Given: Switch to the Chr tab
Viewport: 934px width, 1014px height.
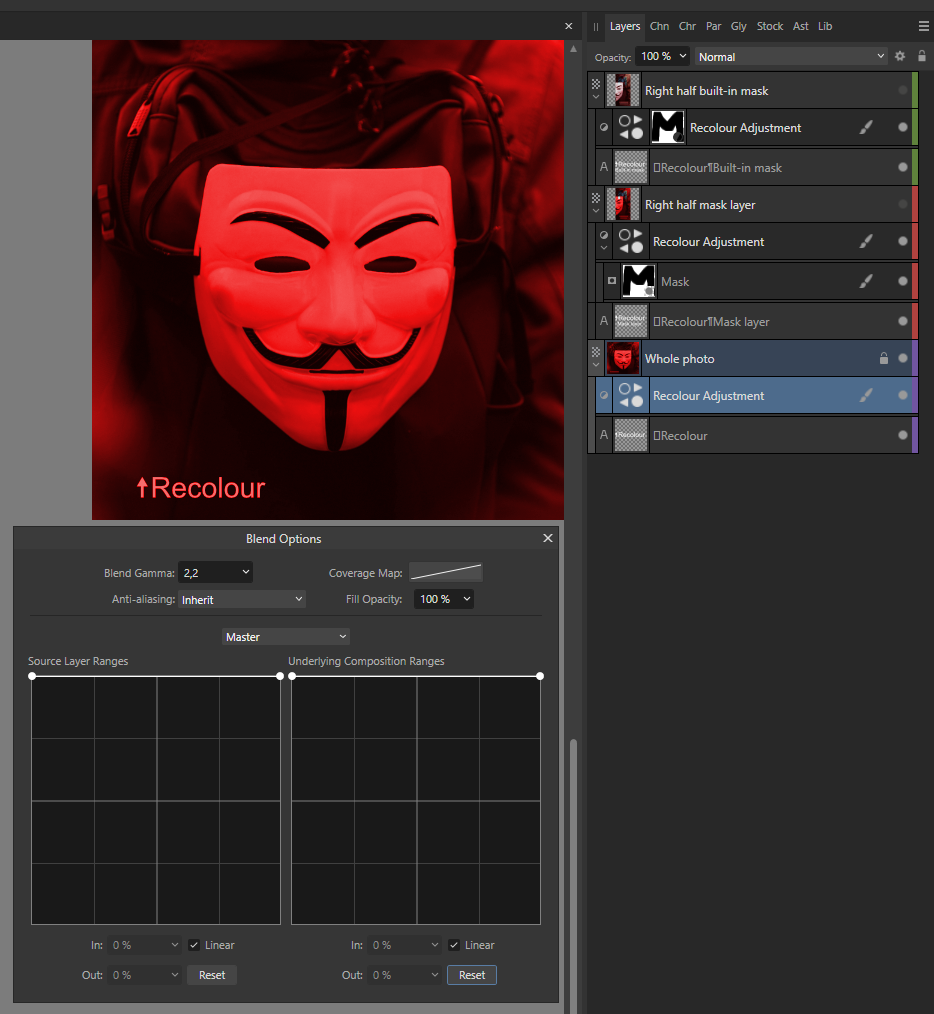Looking at the screenshot, I should click(687, 26).
